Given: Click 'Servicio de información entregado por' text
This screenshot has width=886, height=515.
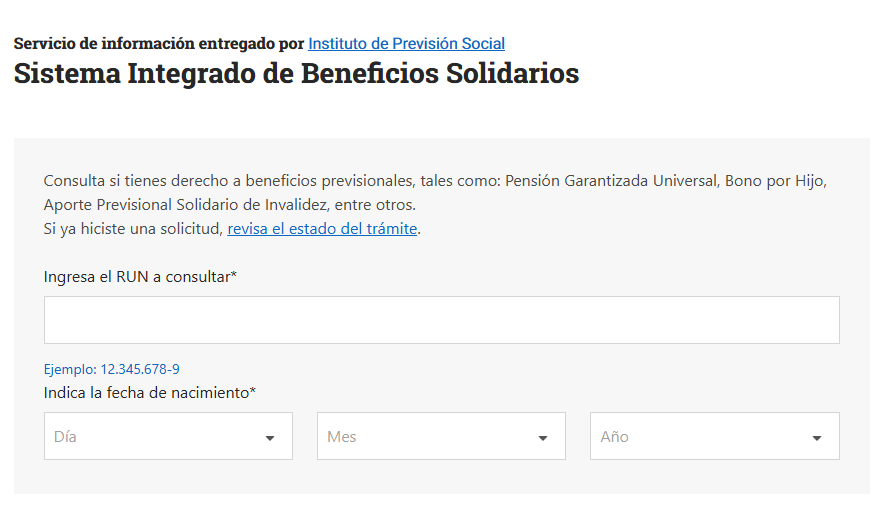Looking at the screenshot, I should pyautogui.click(x=159, y=44).
